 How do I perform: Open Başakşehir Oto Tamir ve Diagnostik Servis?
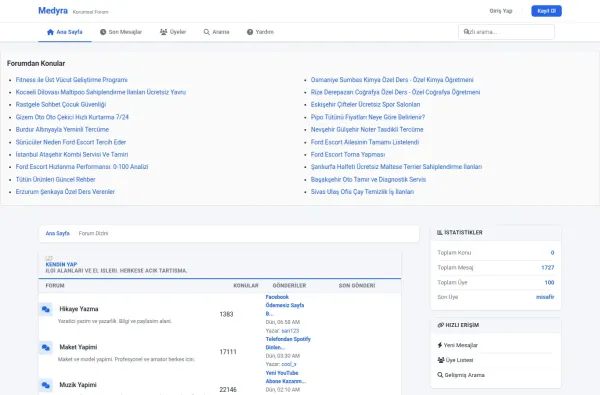coord(368,179)
